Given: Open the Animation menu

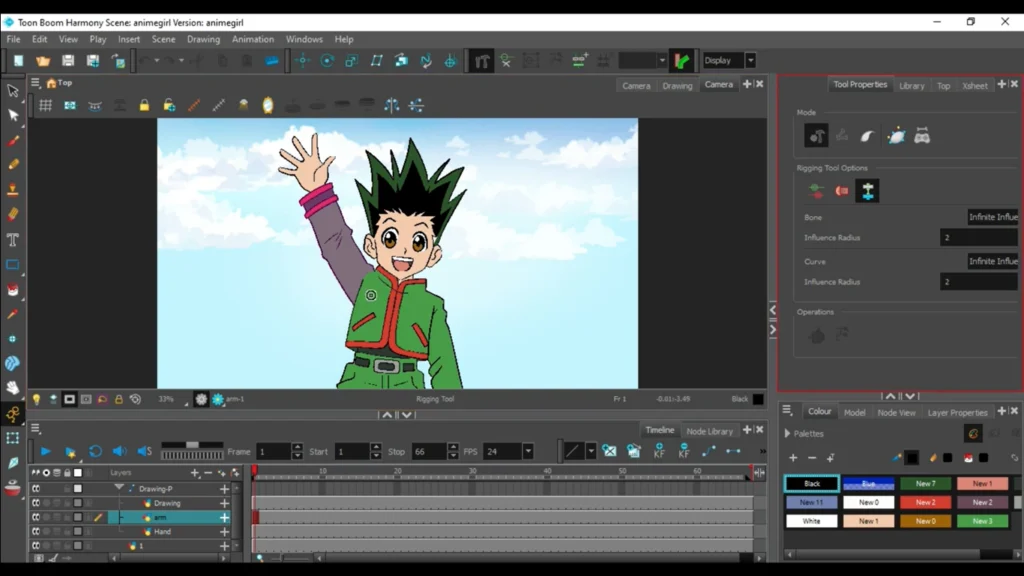Looking at the screenshot, I should tap(252, 39).
